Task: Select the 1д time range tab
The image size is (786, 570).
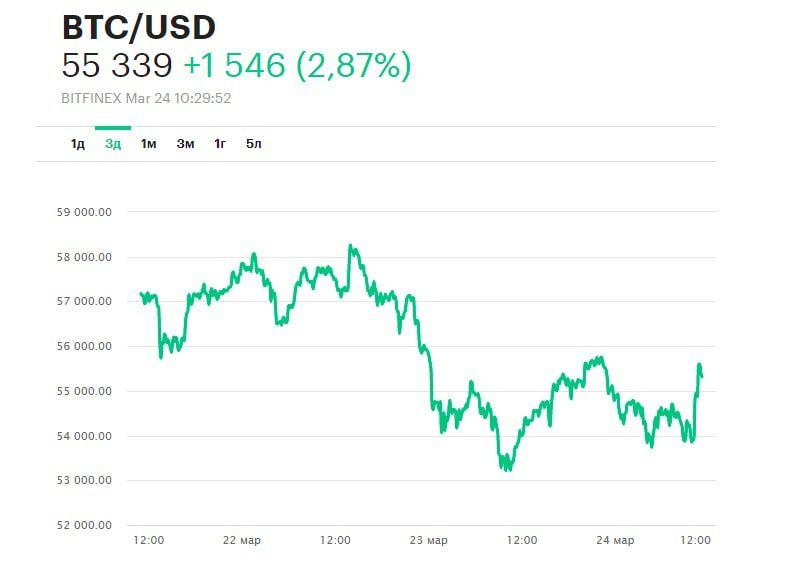Action: click(78, 144)
